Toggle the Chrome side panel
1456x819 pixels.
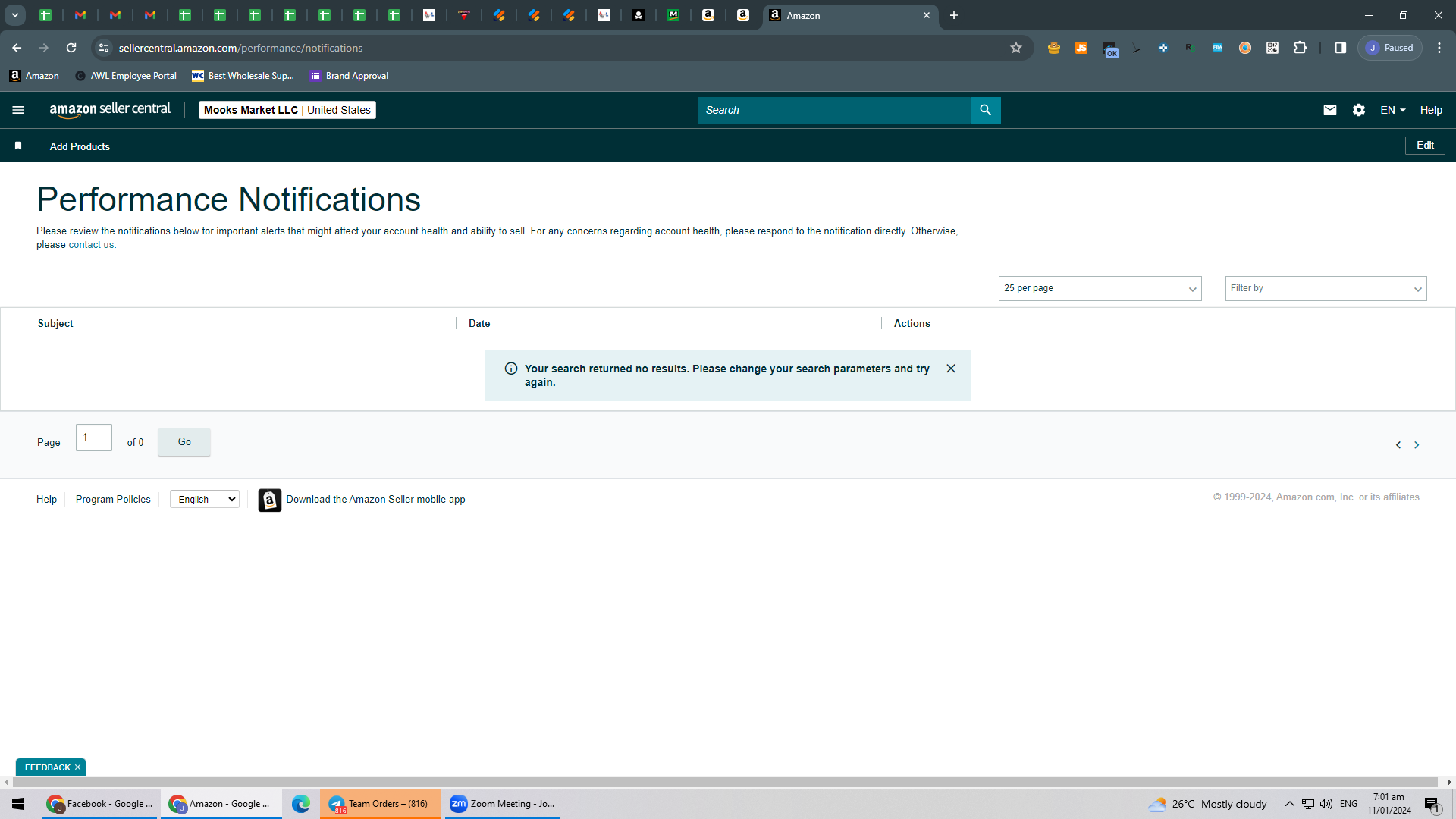click(1340, 48)
